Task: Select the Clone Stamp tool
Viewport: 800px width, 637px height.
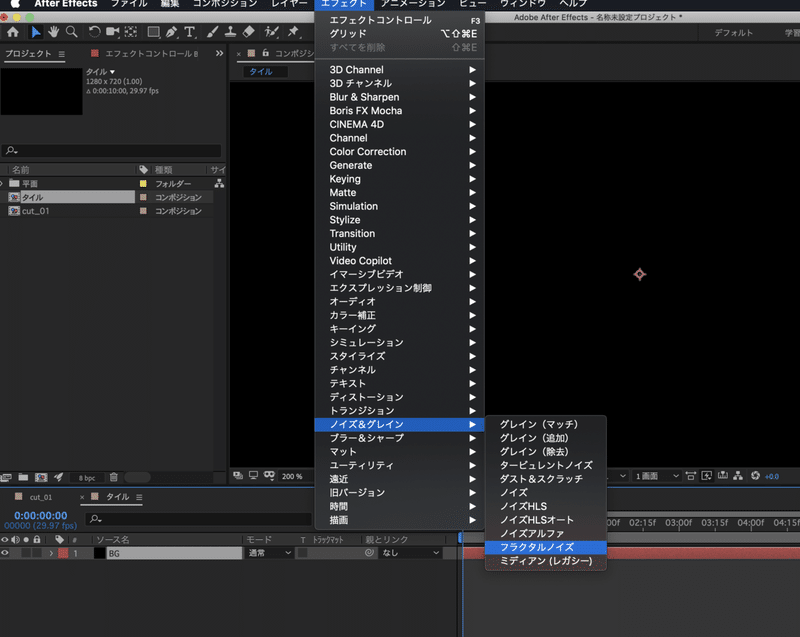Action: pyautogui.click(x=231, y=32)
